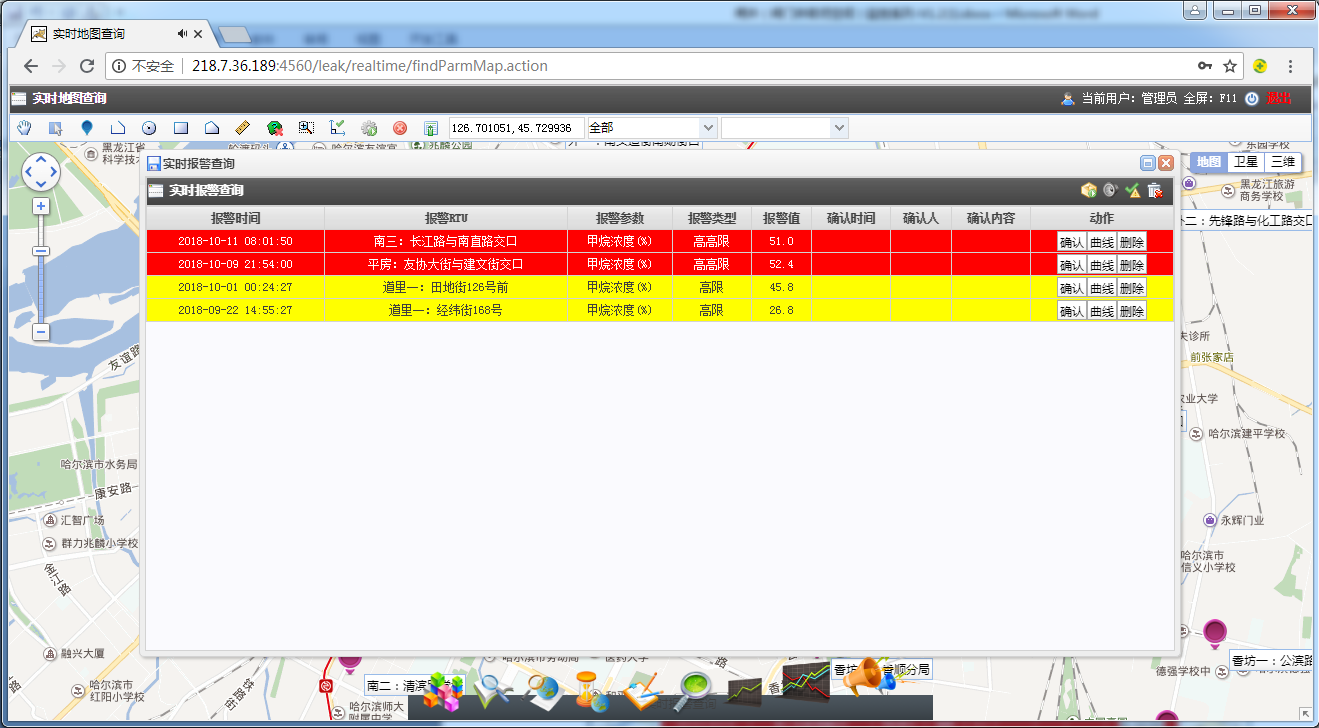Screen dimensions: 1319x728
Task: Open the megaphone icon in bottom dock
Action: (x=861, y=678)
